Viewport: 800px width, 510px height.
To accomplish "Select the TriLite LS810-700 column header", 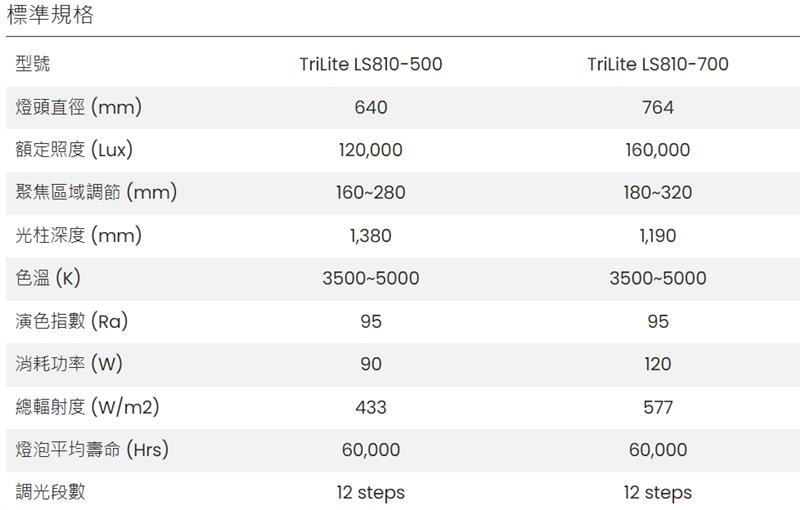I will (658, 64).
